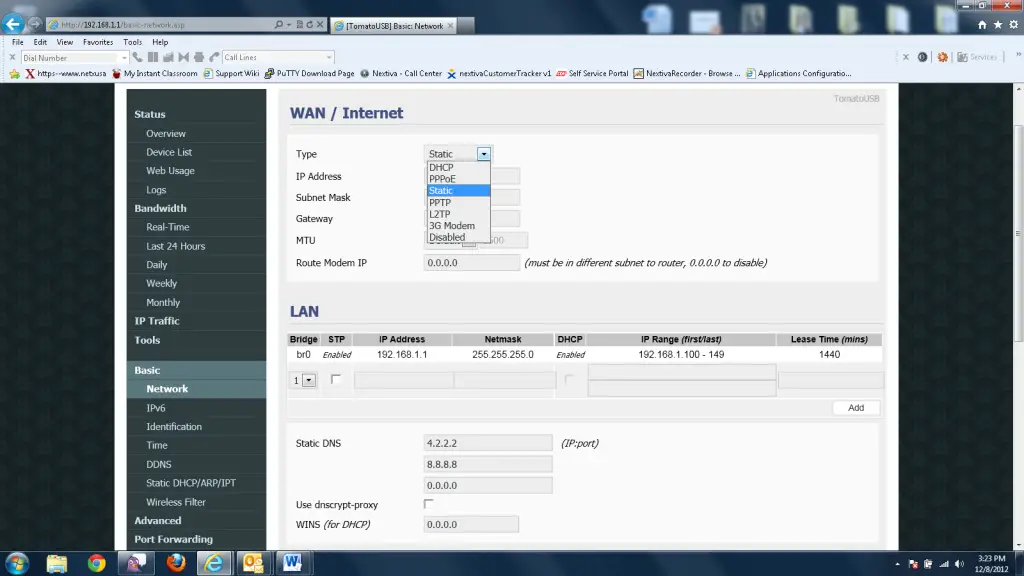Viewport: 1024px width, 576px height.
Task: Choose Static in the Type dropdown list
Action: [x=458, y=191]
